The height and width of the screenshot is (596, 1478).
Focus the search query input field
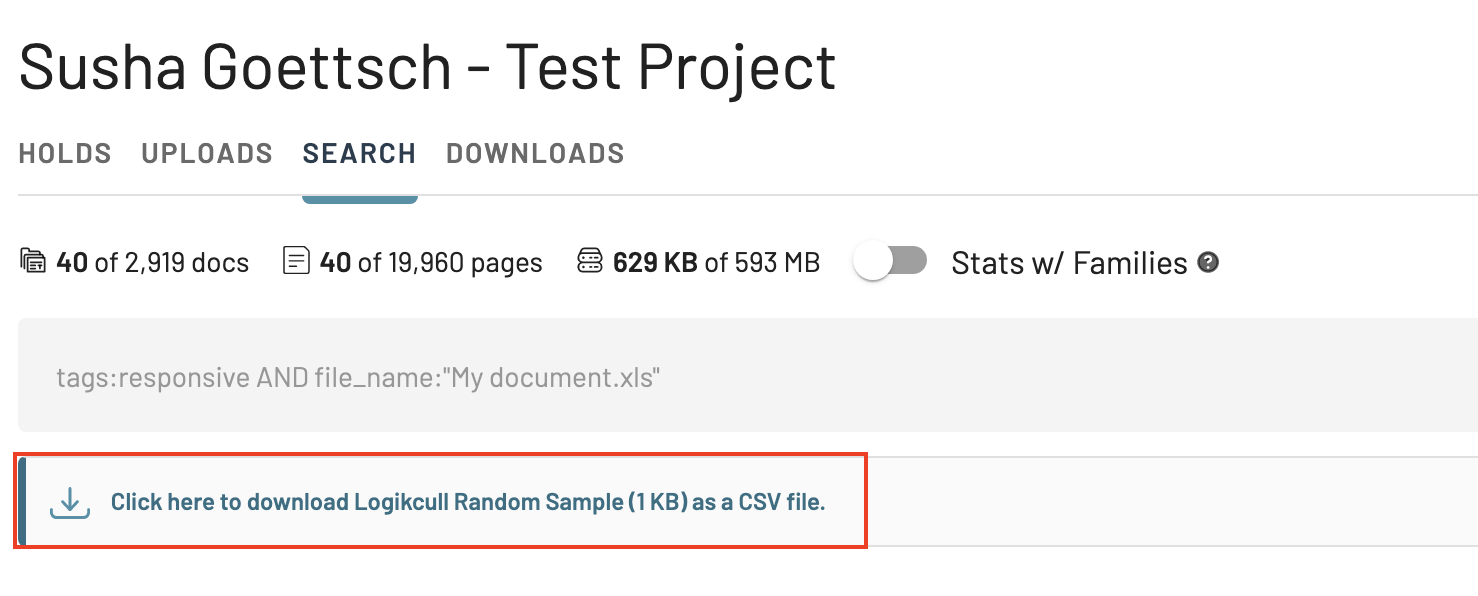tap(748, 375)
